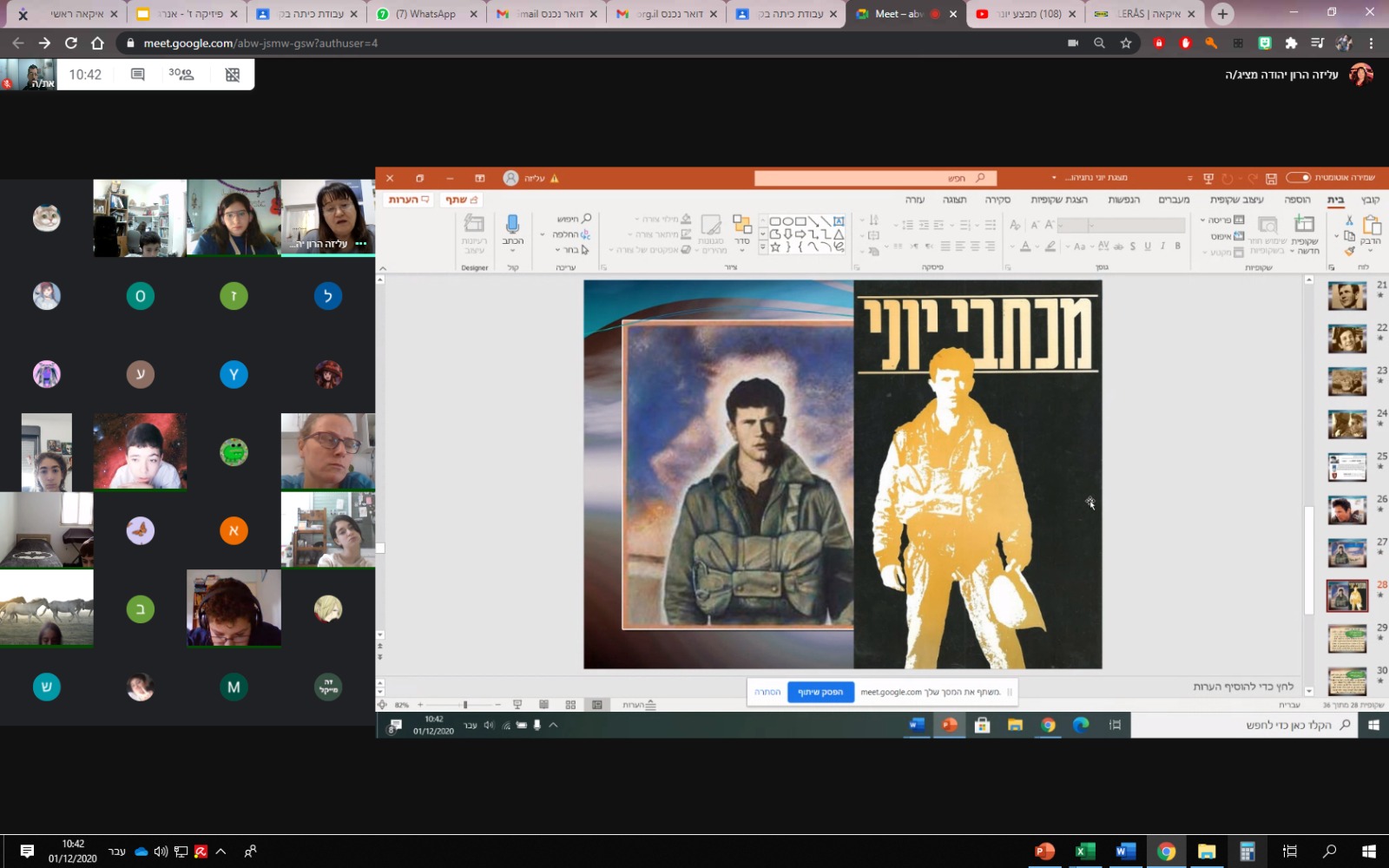
Task: Switch to the WhatsApp browser tab
Action: tap(426, 14)
